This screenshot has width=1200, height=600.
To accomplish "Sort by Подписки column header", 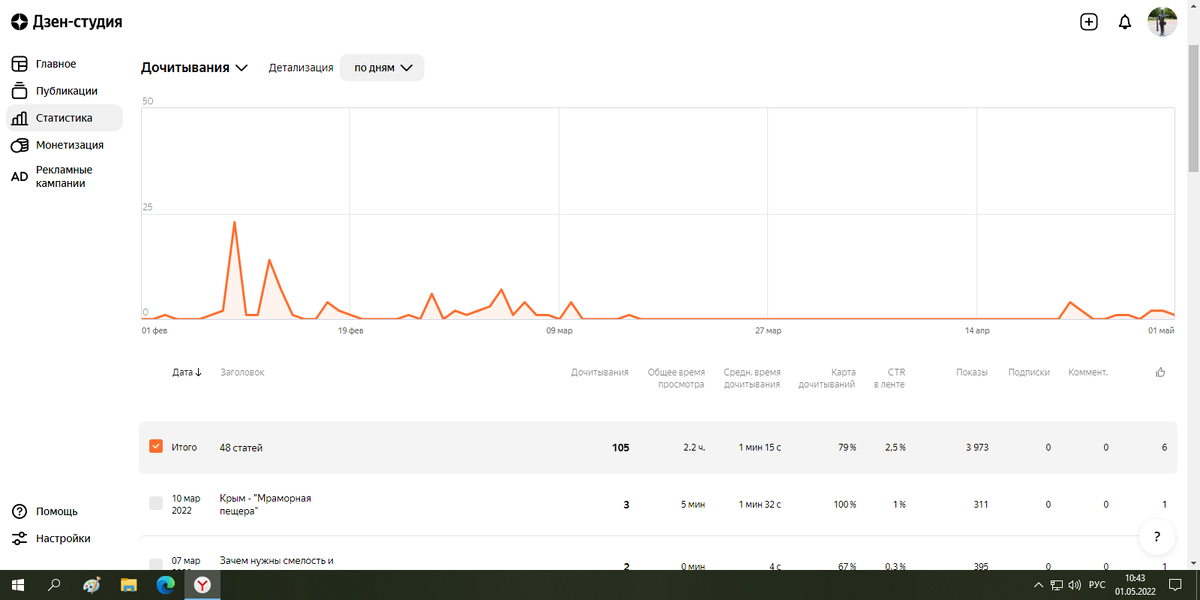I will pyautogui.click(x=1029, y=372).
